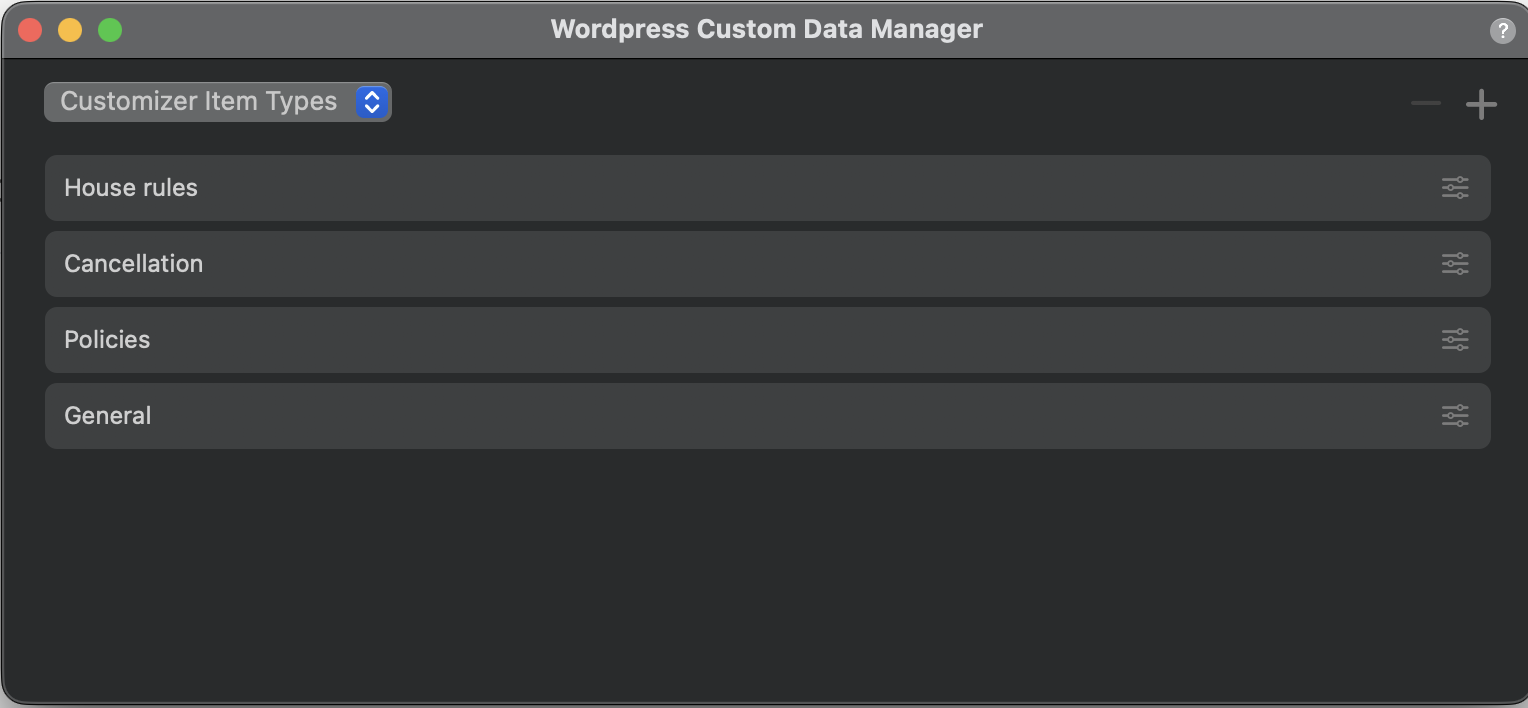1528x708 pixels.
Task: Click the Policies row options icon
Action: [1455, 340]
